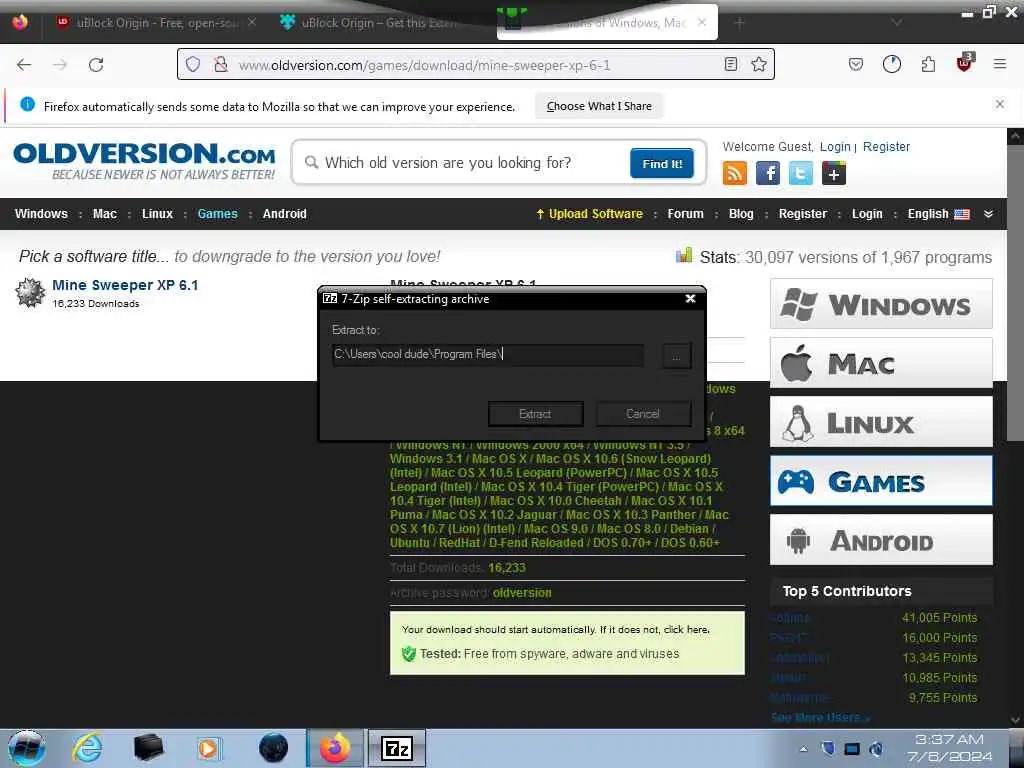Open the stats bar chart icon
This screenshot has height=768, width=1024.
pyautogui.click(x=684, y=255)
